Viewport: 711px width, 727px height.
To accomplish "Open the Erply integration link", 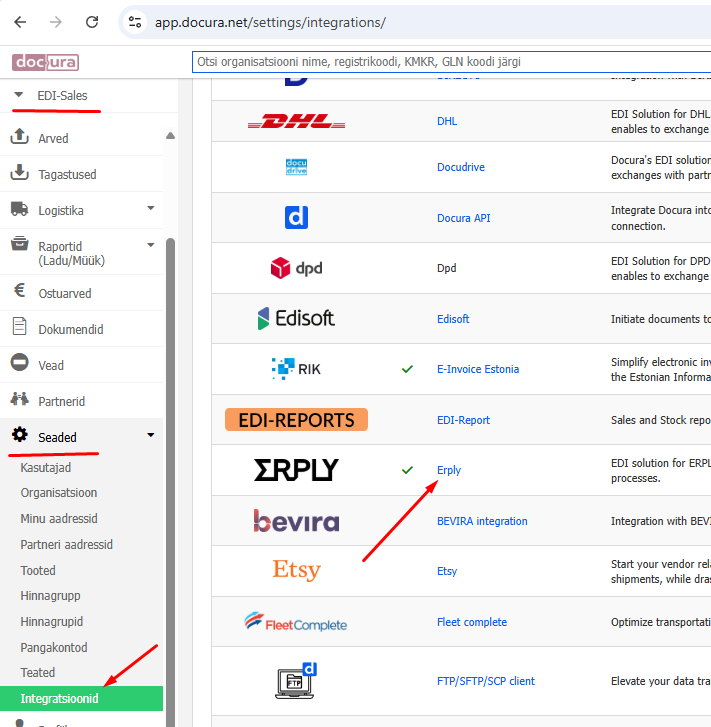I will point(448,471).
